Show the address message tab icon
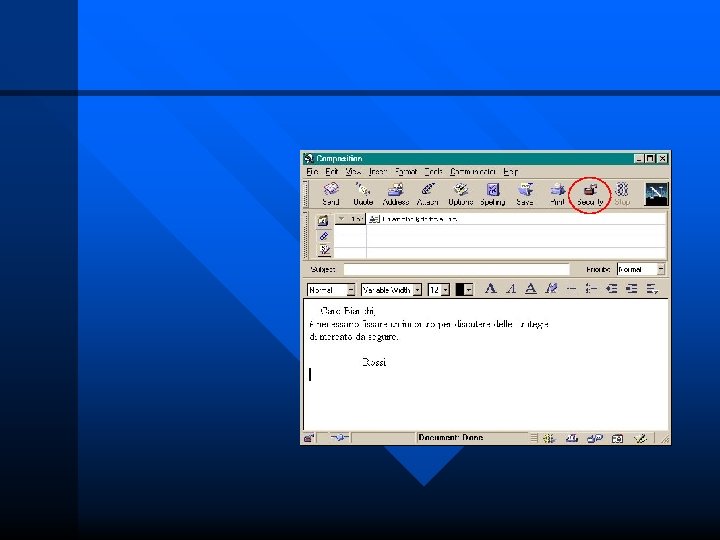Viewport: 720px width, 540px height. click(x=323, y=221)
